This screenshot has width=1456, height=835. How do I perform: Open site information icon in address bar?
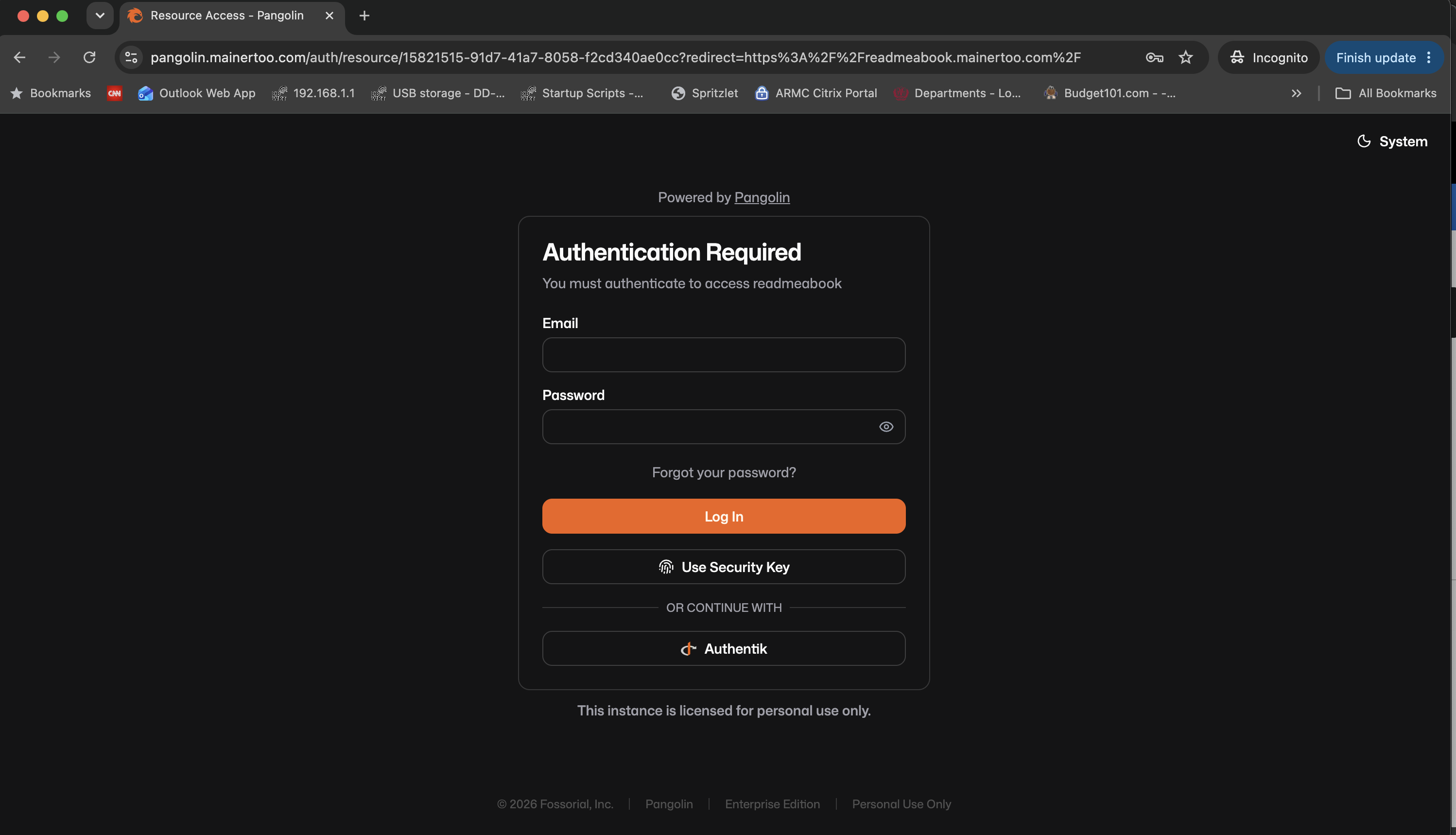pos(131,57)
